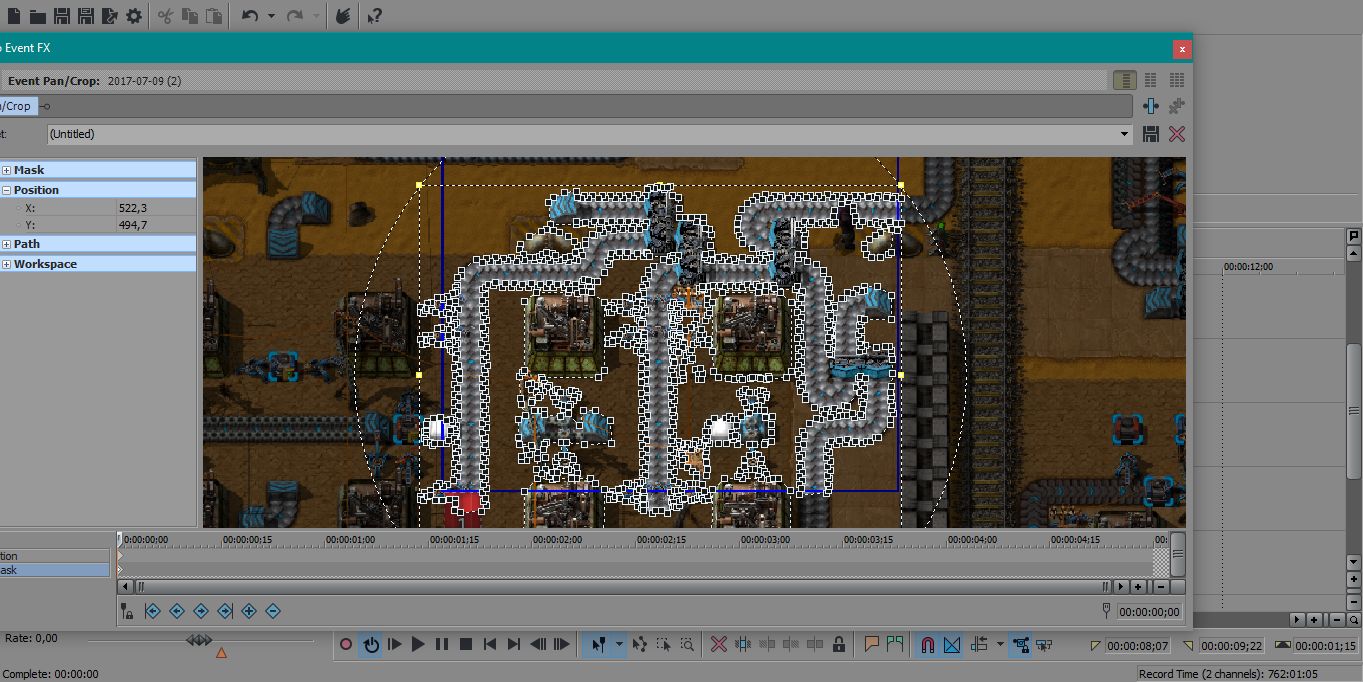This screenshot has width=1363, height=682.
Task: Click the playback Rate slider
Action: [x=200, y=641]
